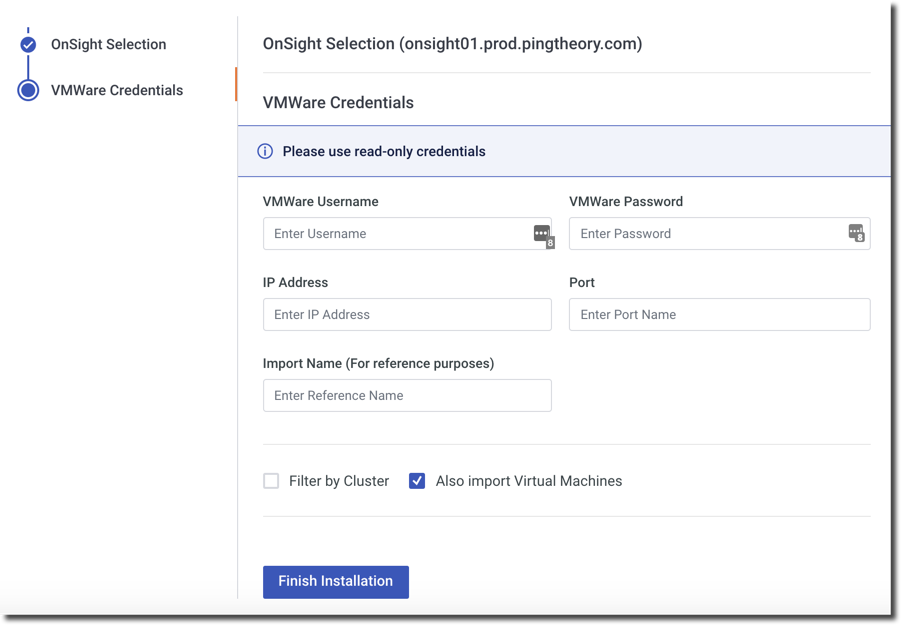Click into the IP Address field
Image resolution: width=901 pixels, height=625 pixels.
[x=406, y=315]
